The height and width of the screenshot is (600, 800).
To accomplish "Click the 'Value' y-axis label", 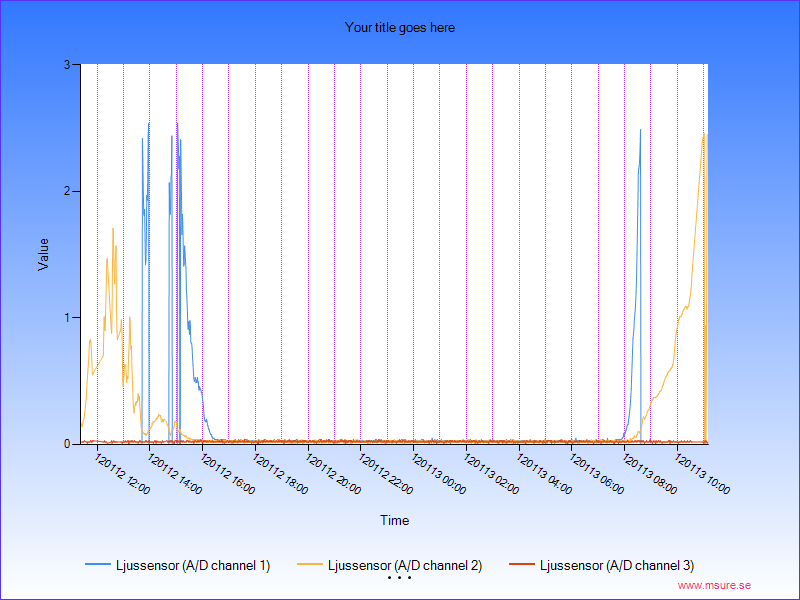I will (x=43, y=254).
